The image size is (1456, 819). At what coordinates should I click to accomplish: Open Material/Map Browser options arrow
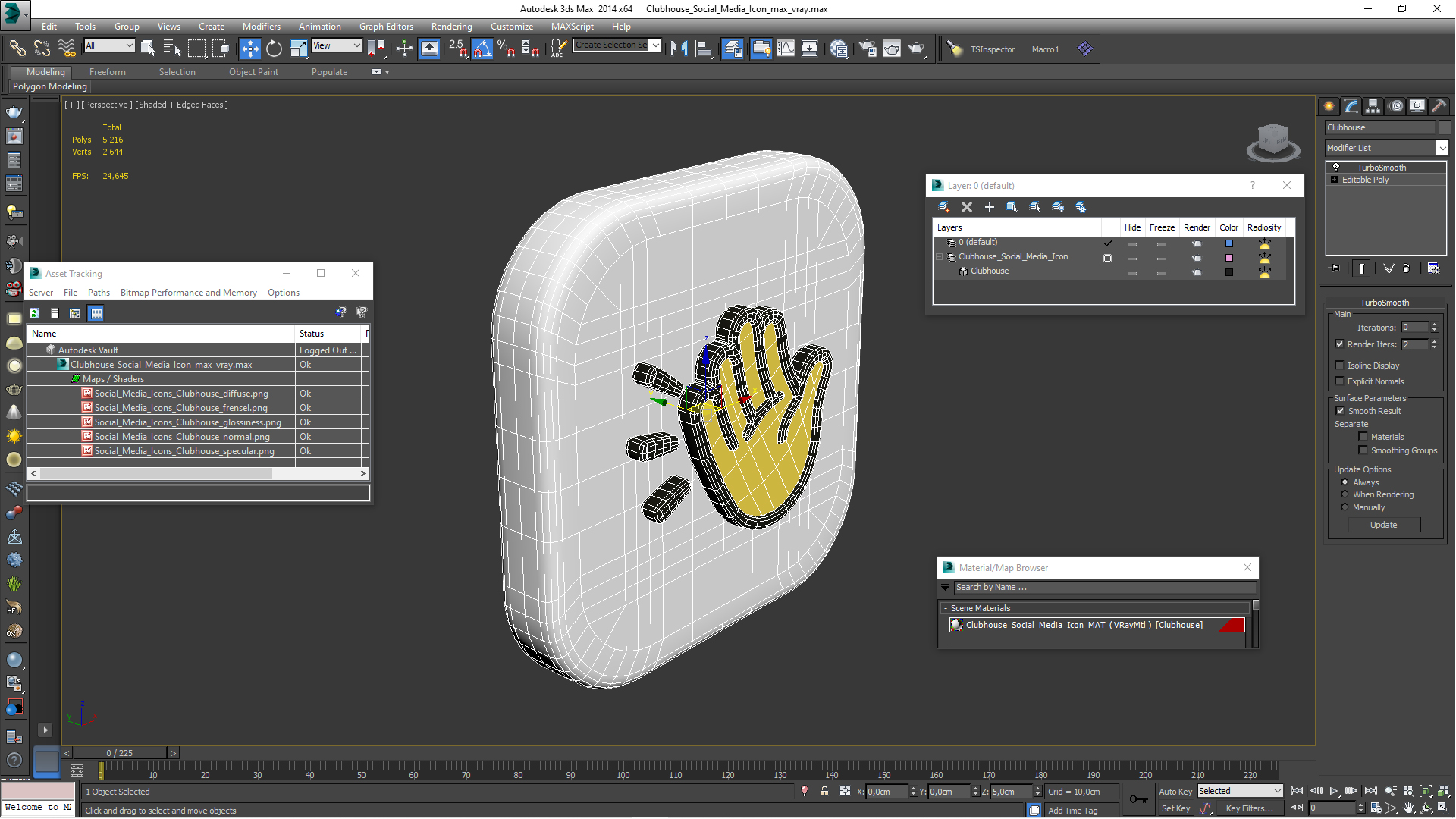[945, 587]
